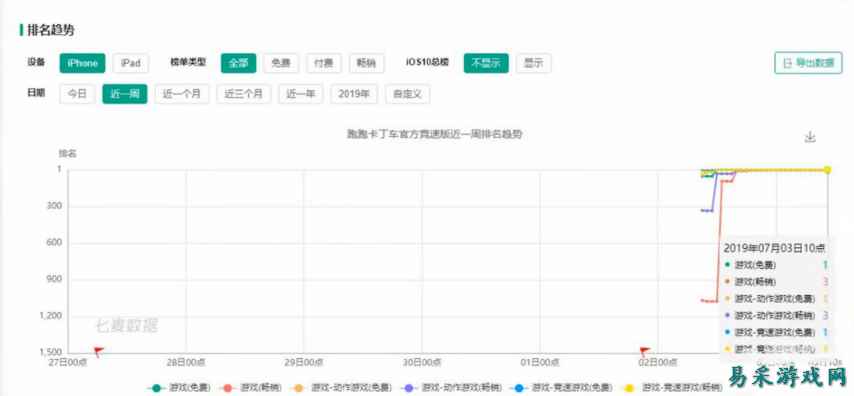
Task: Click tooltip date 2019年07月03日10点
Action: point(774,248)
